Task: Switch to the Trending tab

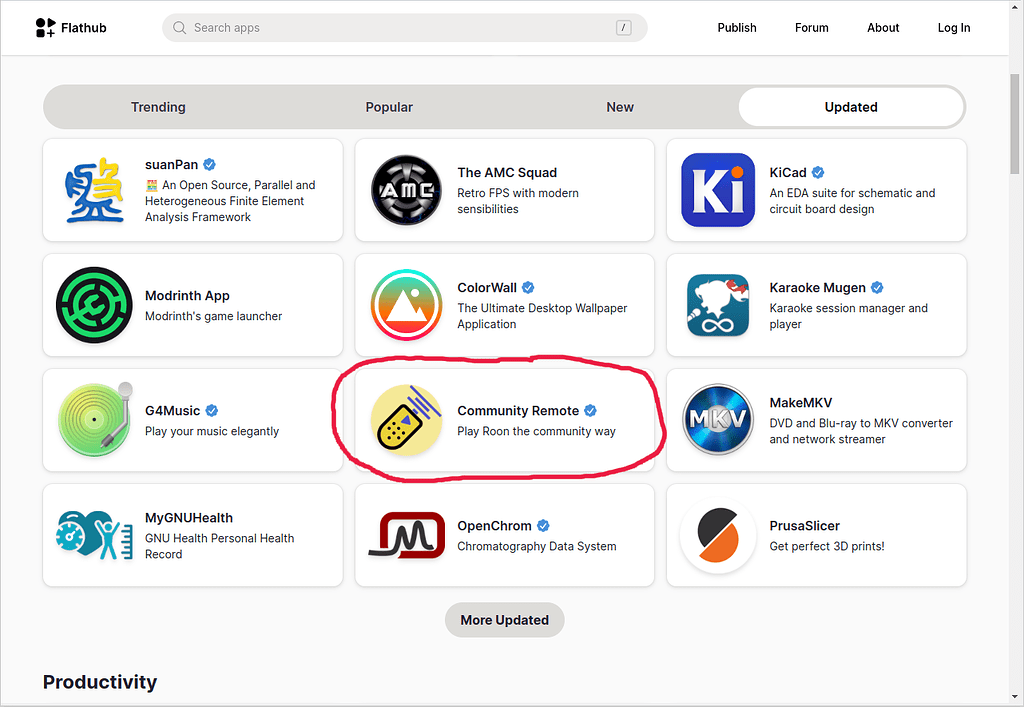Action: coord(158,107)
